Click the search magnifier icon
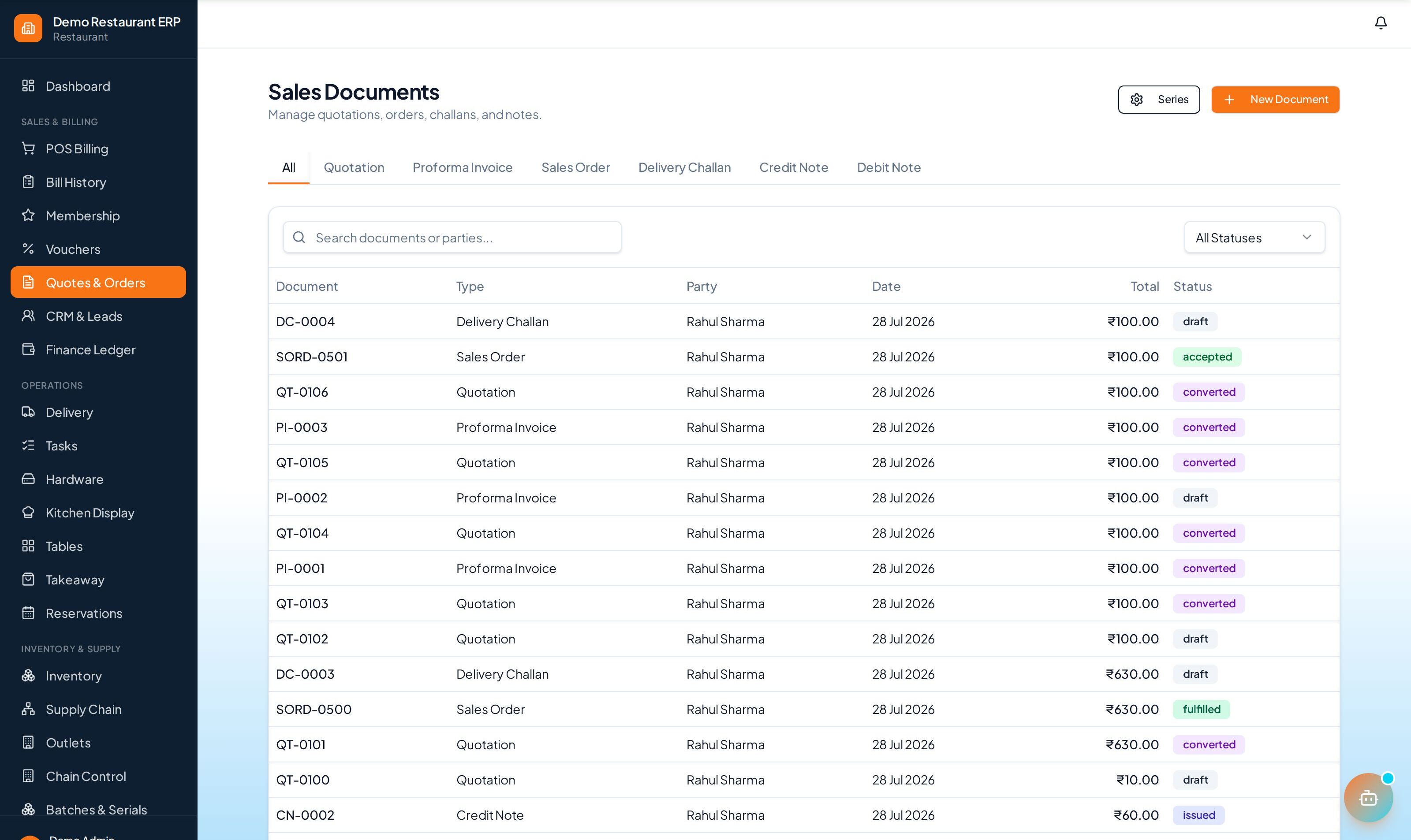Viewport: 1411px width, 840px height. click(299, 237)
